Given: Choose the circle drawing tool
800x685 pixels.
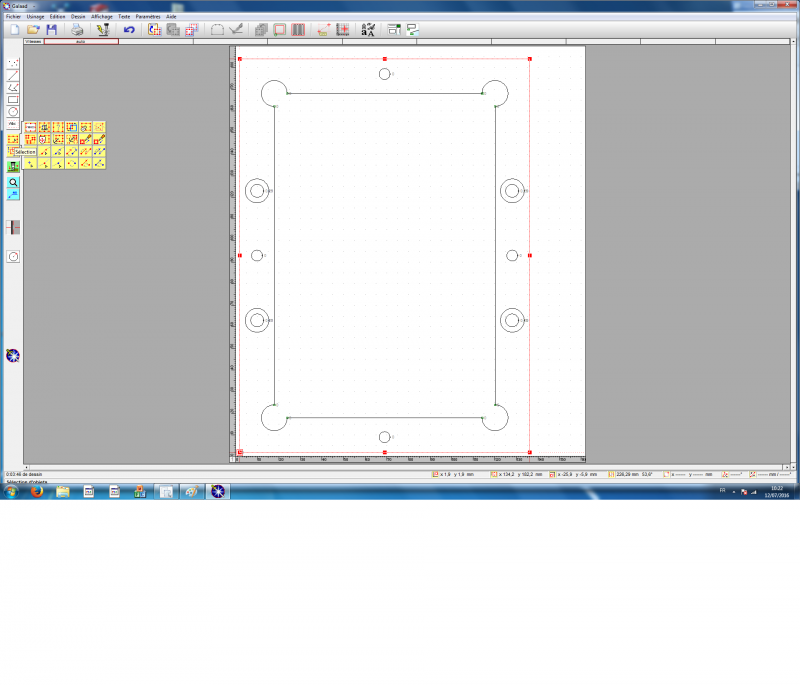Looking at the screenshot, I should (x=13, y=111).
